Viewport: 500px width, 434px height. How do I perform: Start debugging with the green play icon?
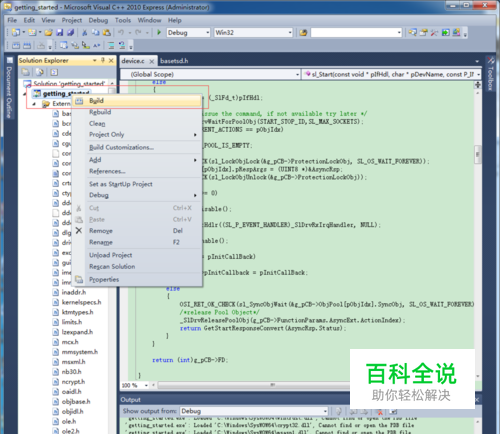coord(159,32)
